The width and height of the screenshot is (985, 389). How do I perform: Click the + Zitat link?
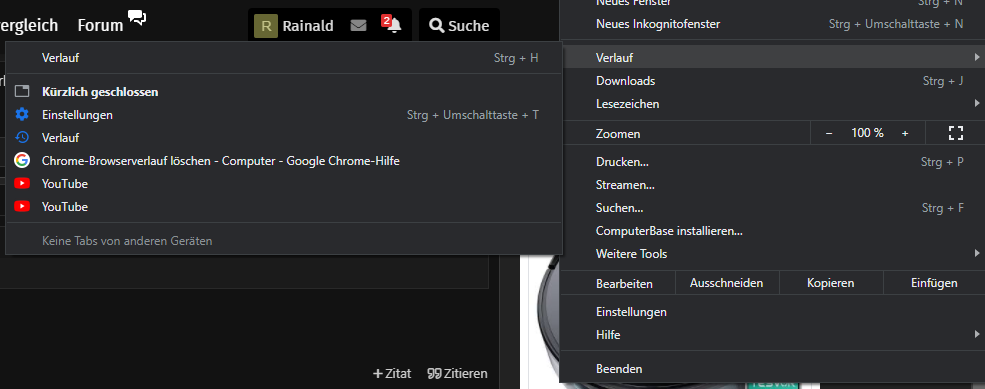(392, 373)
